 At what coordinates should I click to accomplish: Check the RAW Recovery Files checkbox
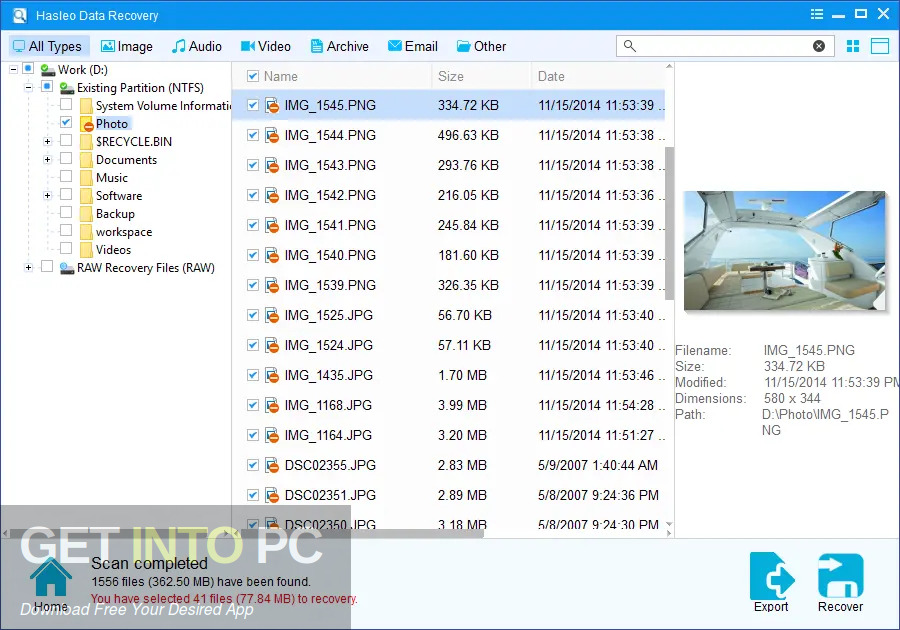pos(47,266)
